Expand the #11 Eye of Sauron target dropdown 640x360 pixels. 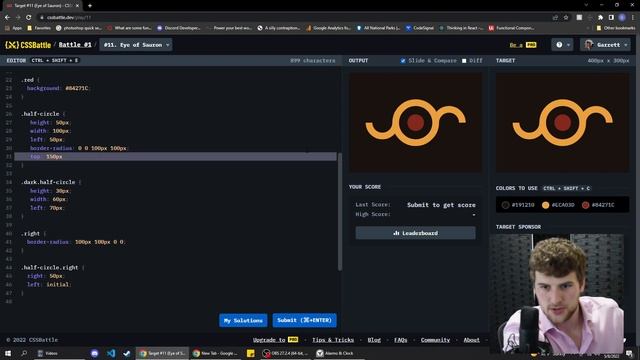pyautogui.click(x=136, y=45)
